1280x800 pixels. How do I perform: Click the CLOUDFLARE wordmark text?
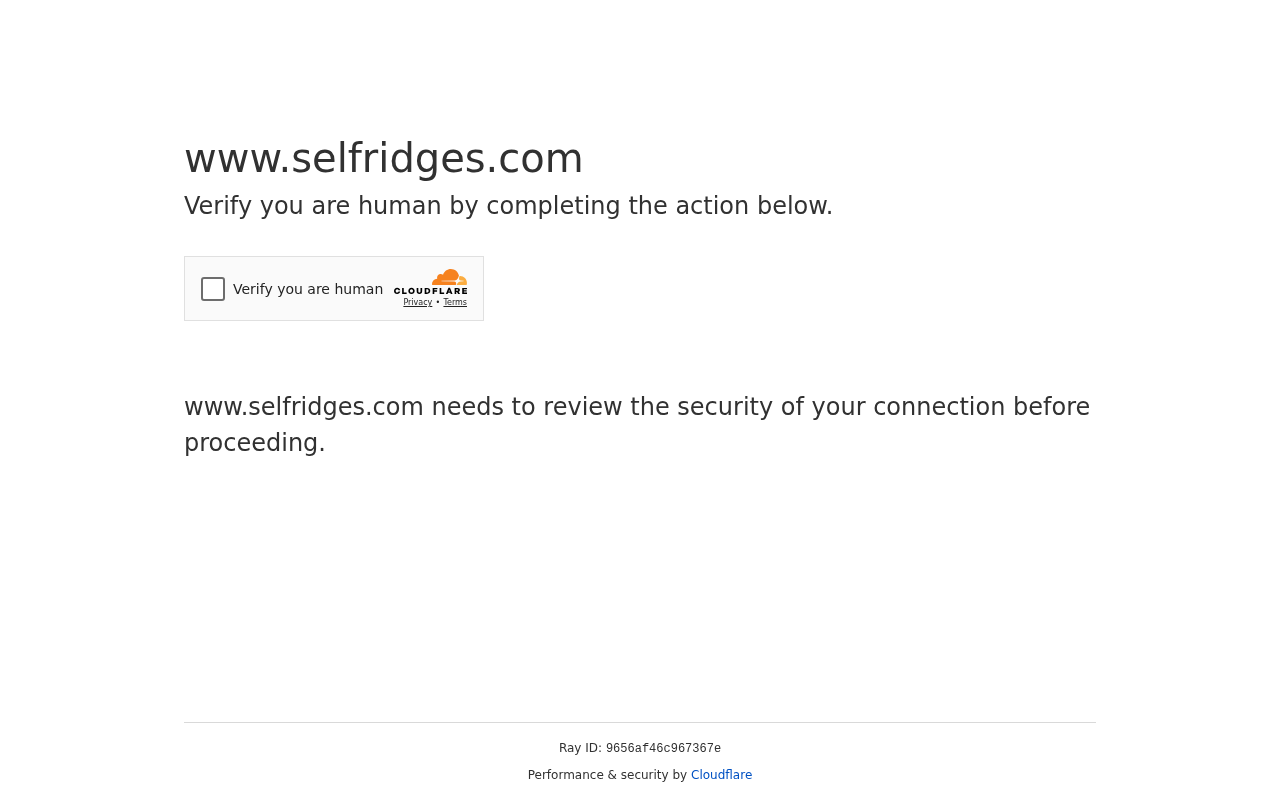[x=430, y=291]
